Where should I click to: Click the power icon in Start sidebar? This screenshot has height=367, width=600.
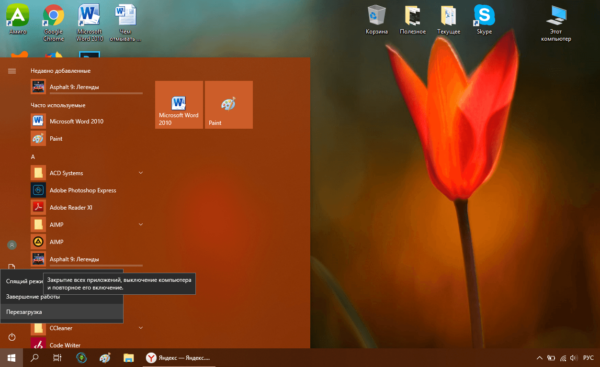pyautogui.click(x=12, y=337)
